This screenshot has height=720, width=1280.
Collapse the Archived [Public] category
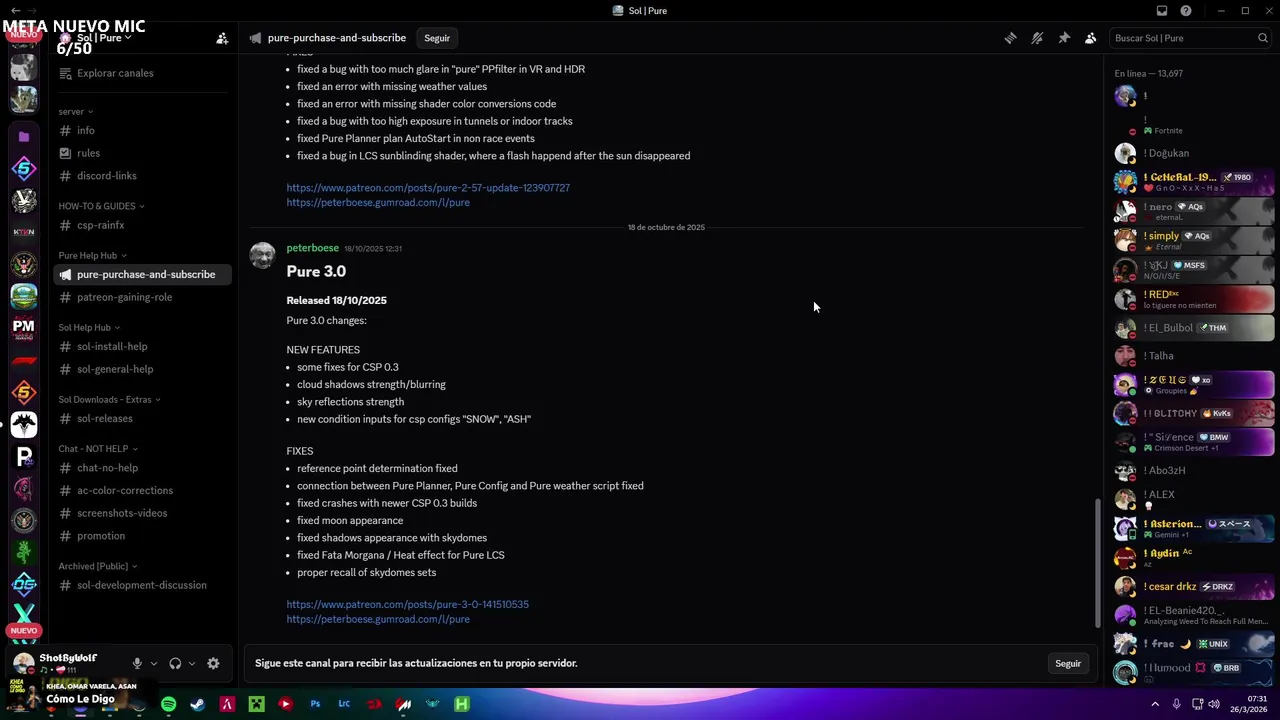(x=98, y=566)
